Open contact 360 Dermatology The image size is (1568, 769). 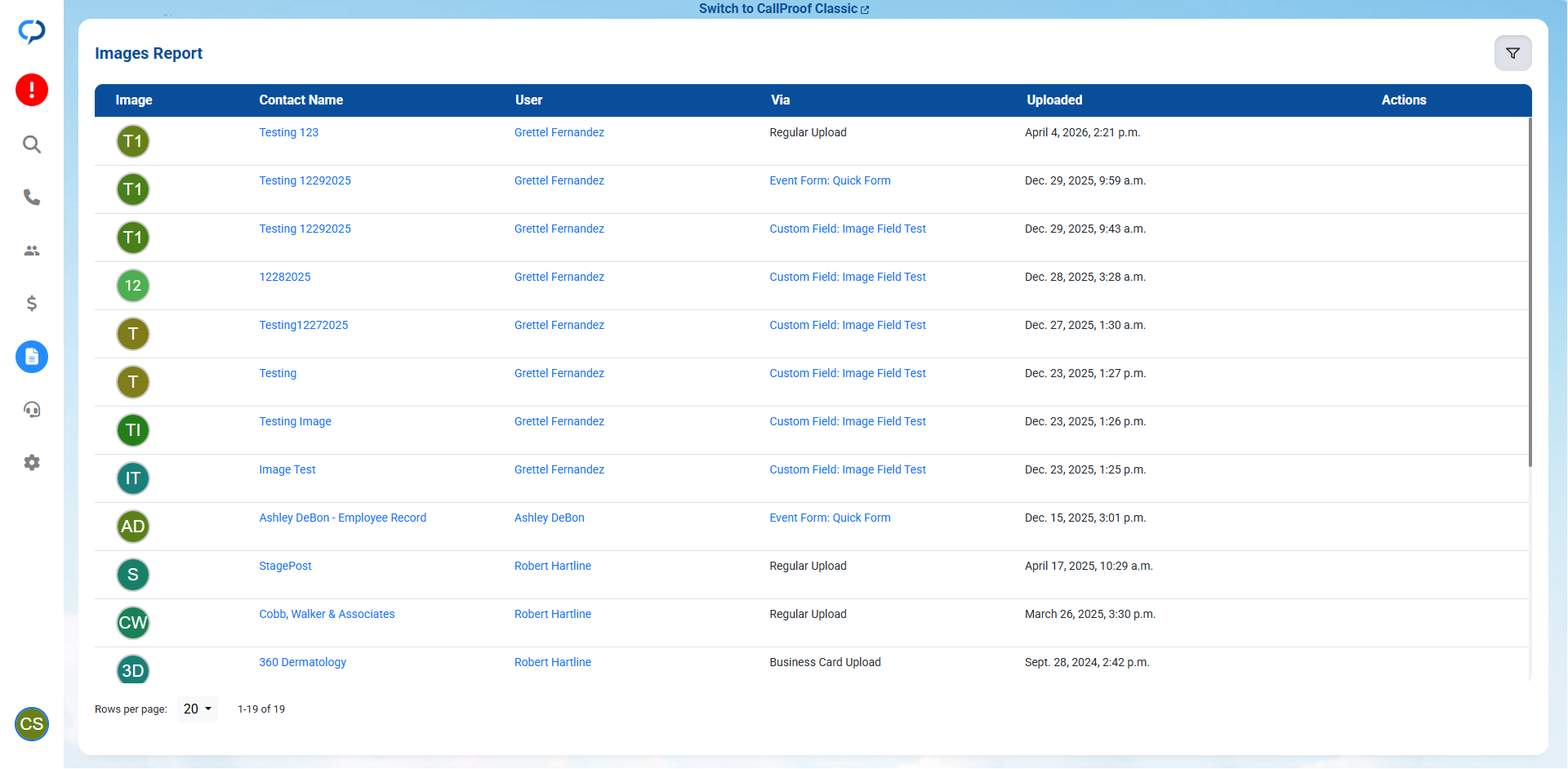[303, 662]
